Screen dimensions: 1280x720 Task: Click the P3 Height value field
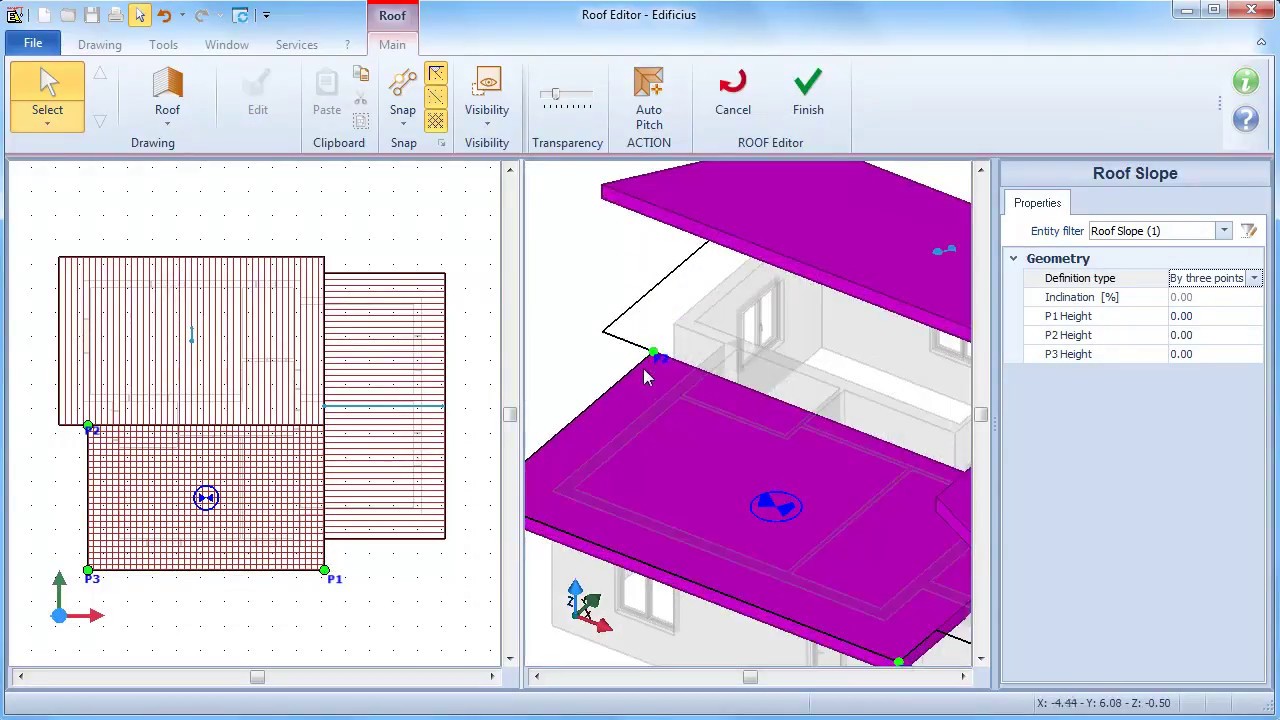click(x=1215, y=354)
